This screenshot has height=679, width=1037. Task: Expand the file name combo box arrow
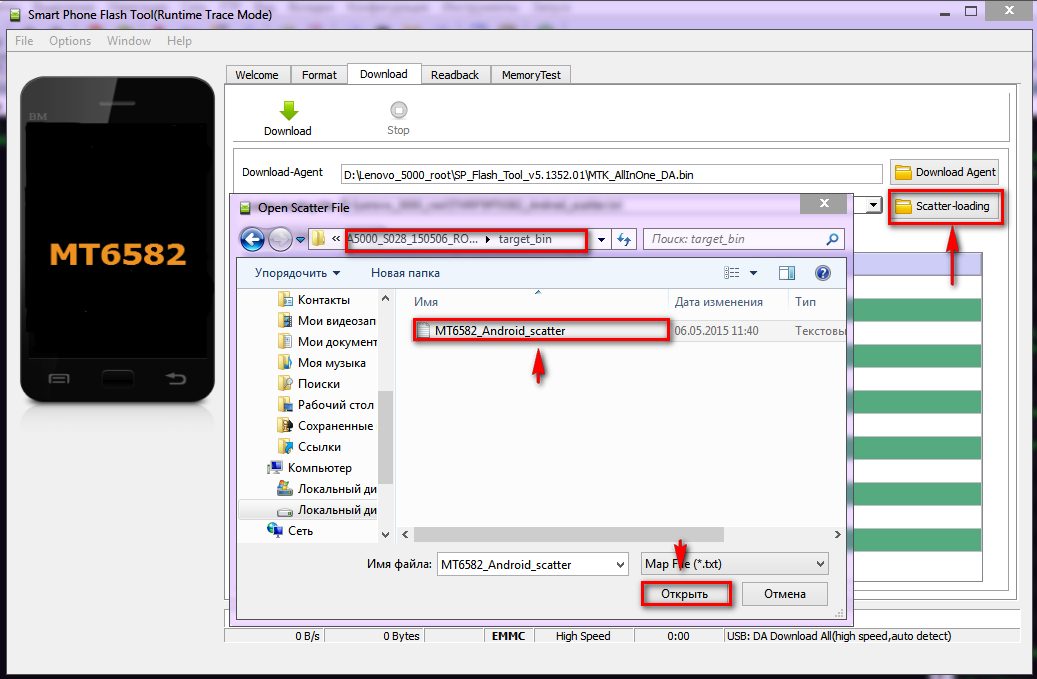618,564
